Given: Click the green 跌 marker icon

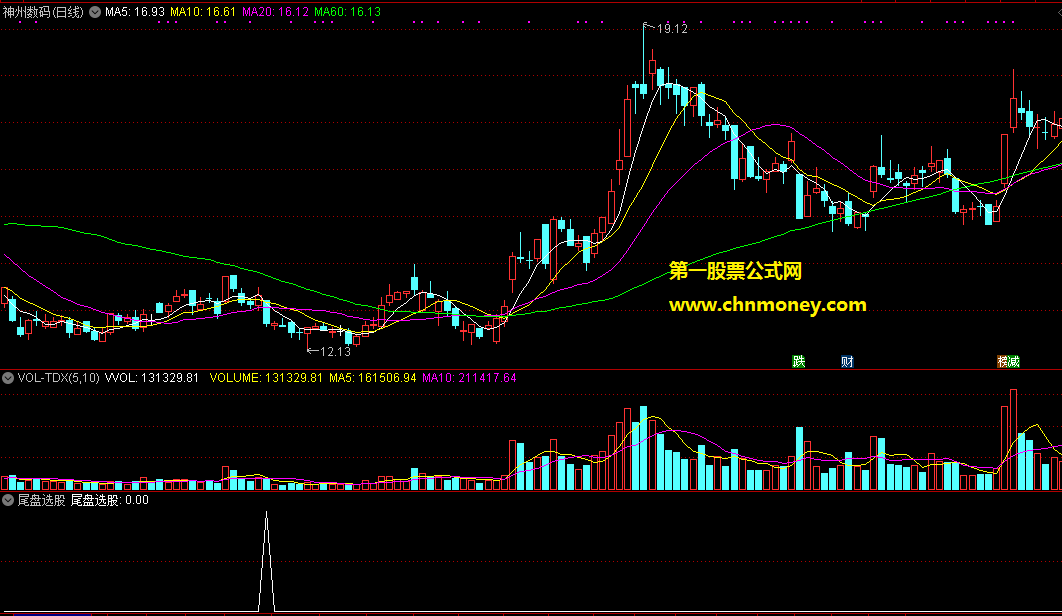Looking at the screenshot, I should coord(799,361).
